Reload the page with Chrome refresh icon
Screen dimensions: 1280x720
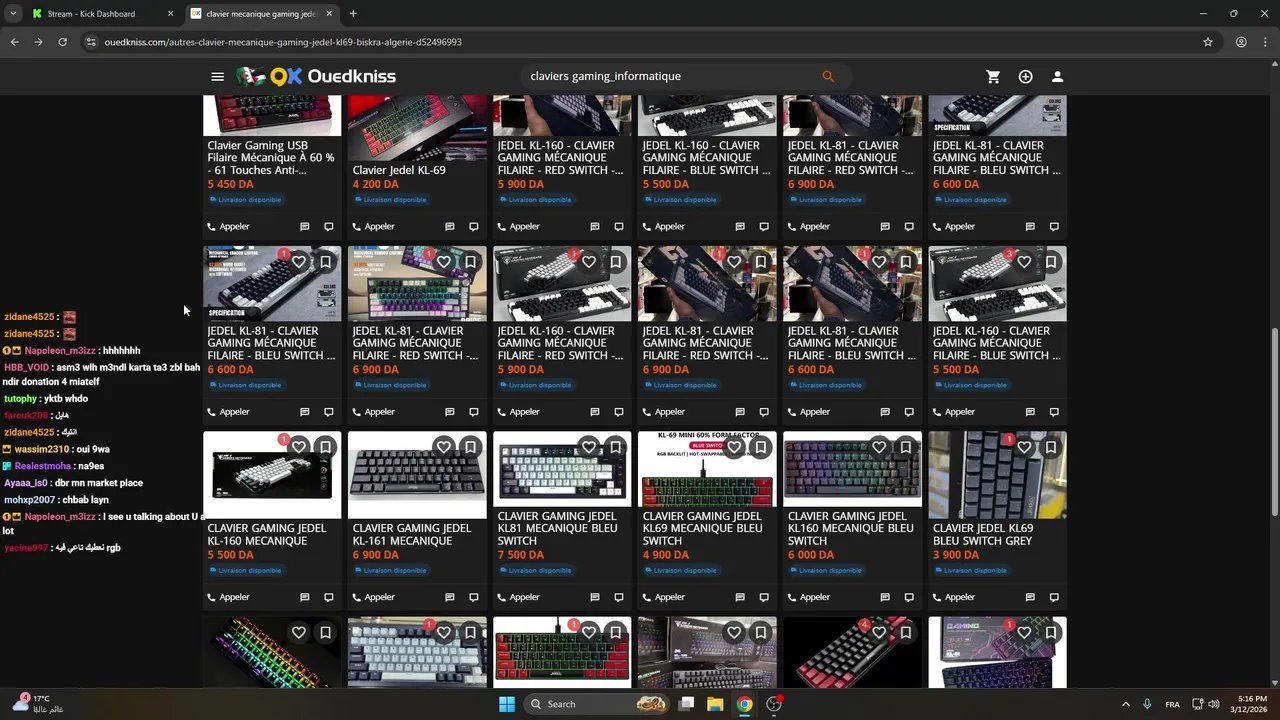[x=62, y=42]
